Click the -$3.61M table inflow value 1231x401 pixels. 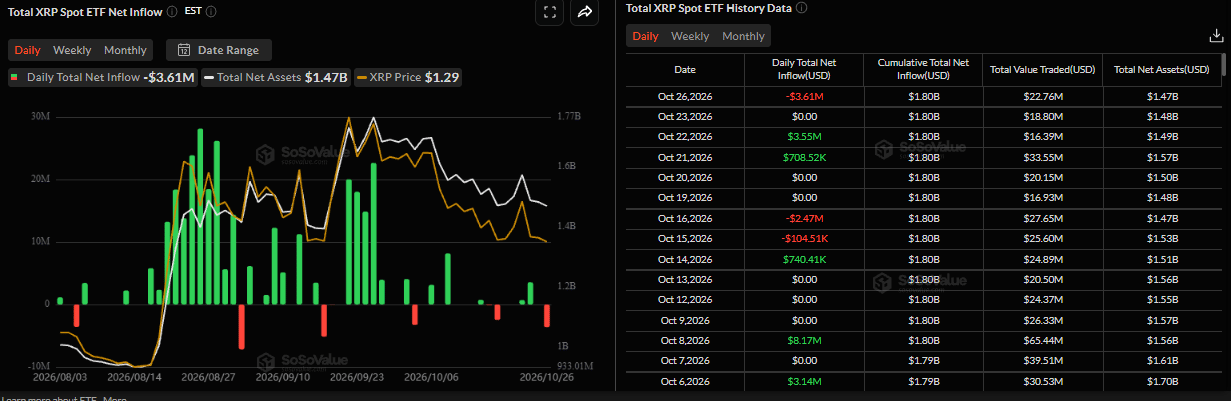(x=804, y=96)
